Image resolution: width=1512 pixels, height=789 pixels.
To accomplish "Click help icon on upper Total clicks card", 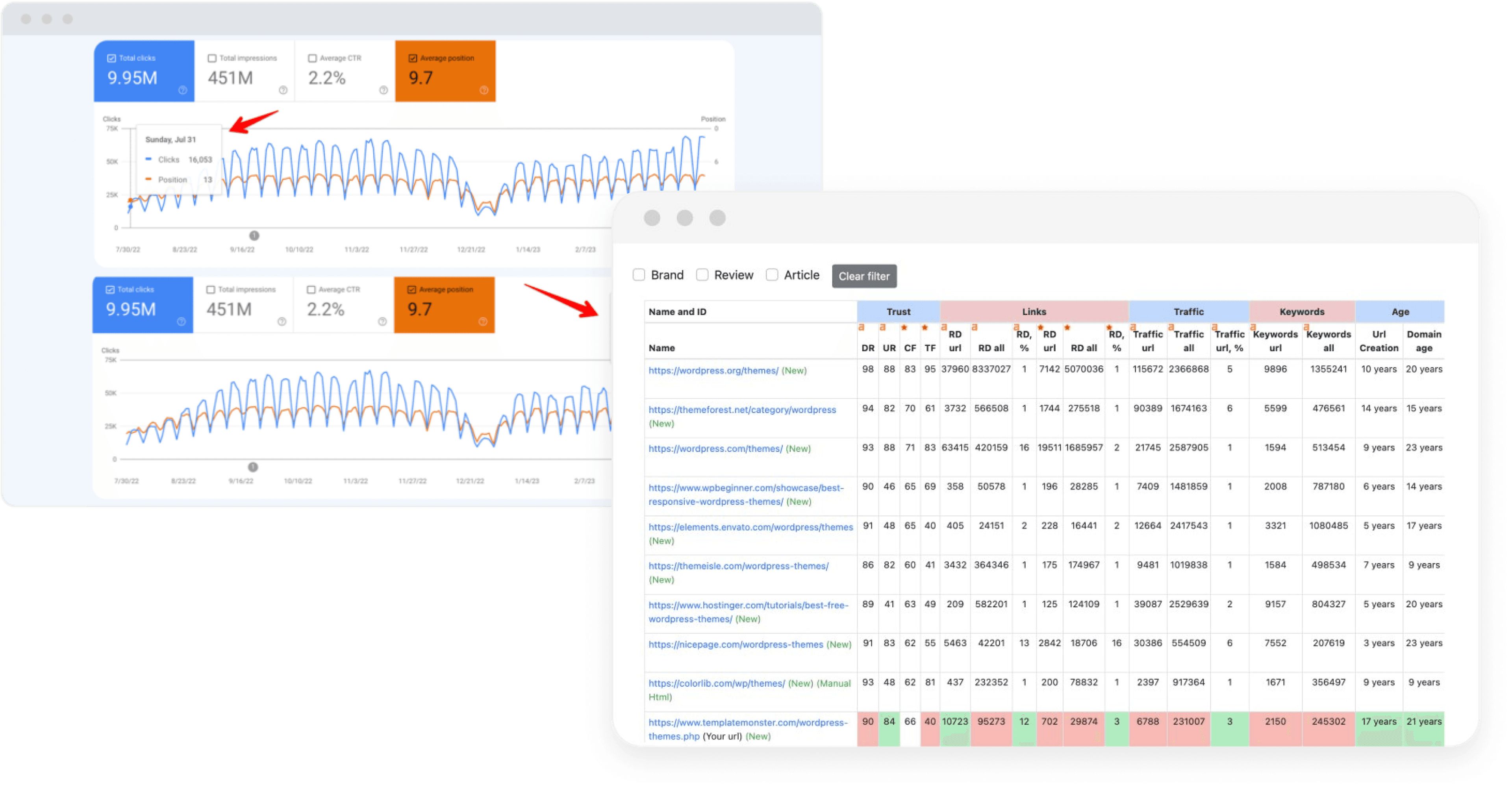I will [x=183, y=90].
